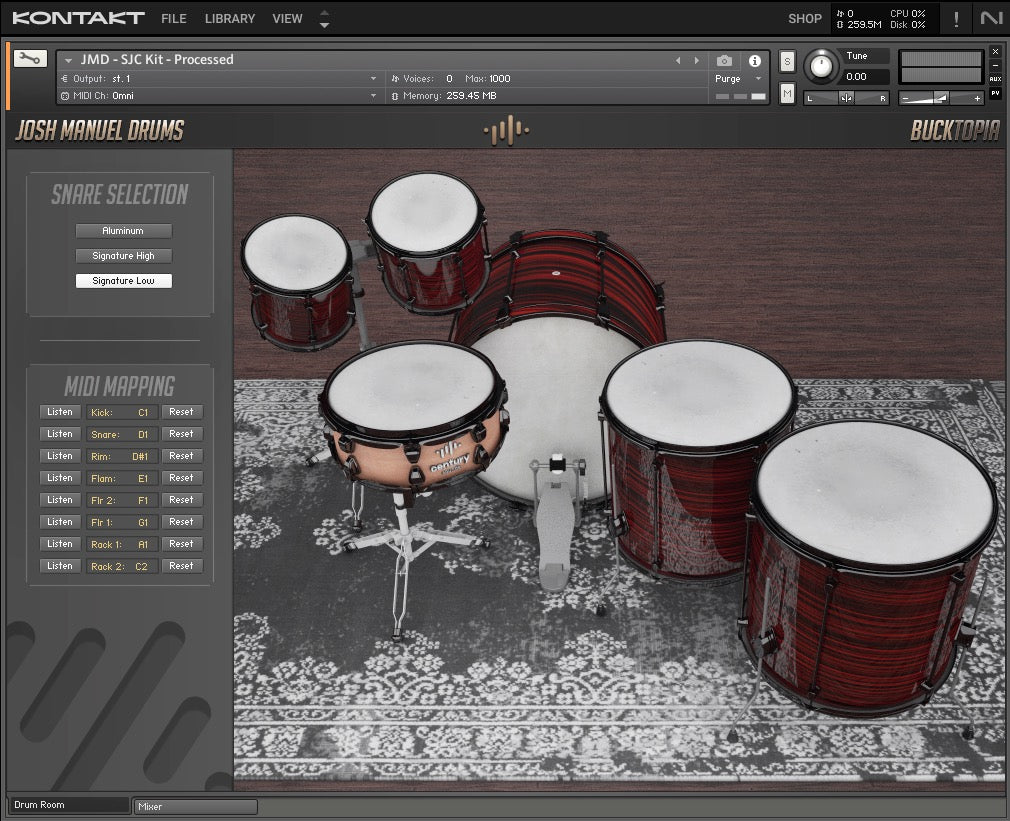Select the Aluminum snare option
1010x821 pixels.
click(x=123, y=231)
